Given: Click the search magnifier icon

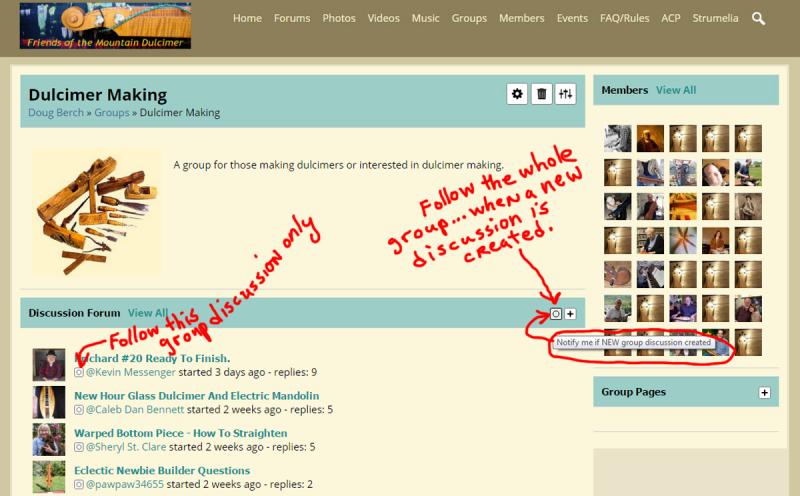Looking at the screenshot, I should (758, 18).
